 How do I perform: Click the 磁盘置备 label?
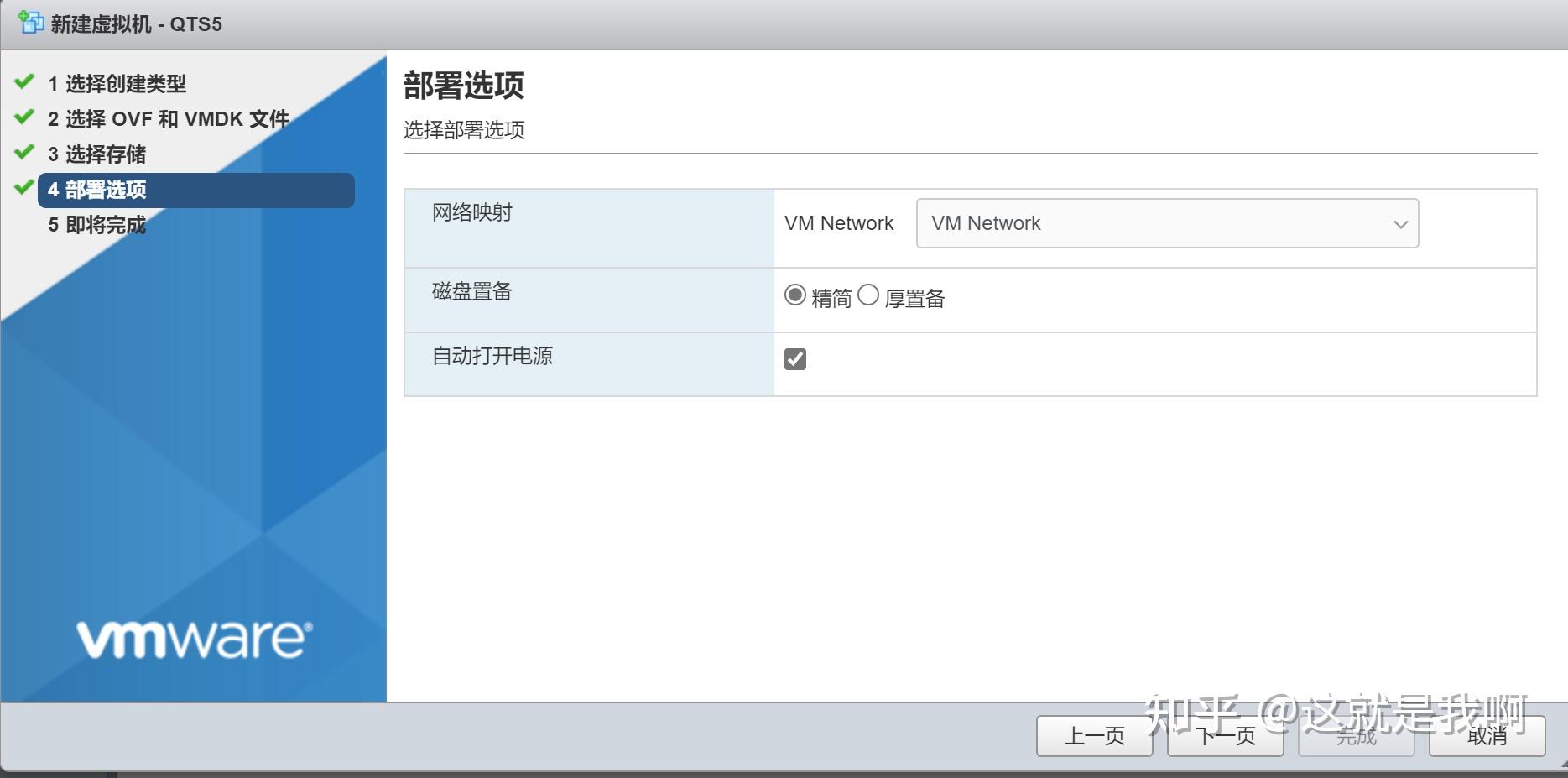pyautogui.click(x=472, y=291)
